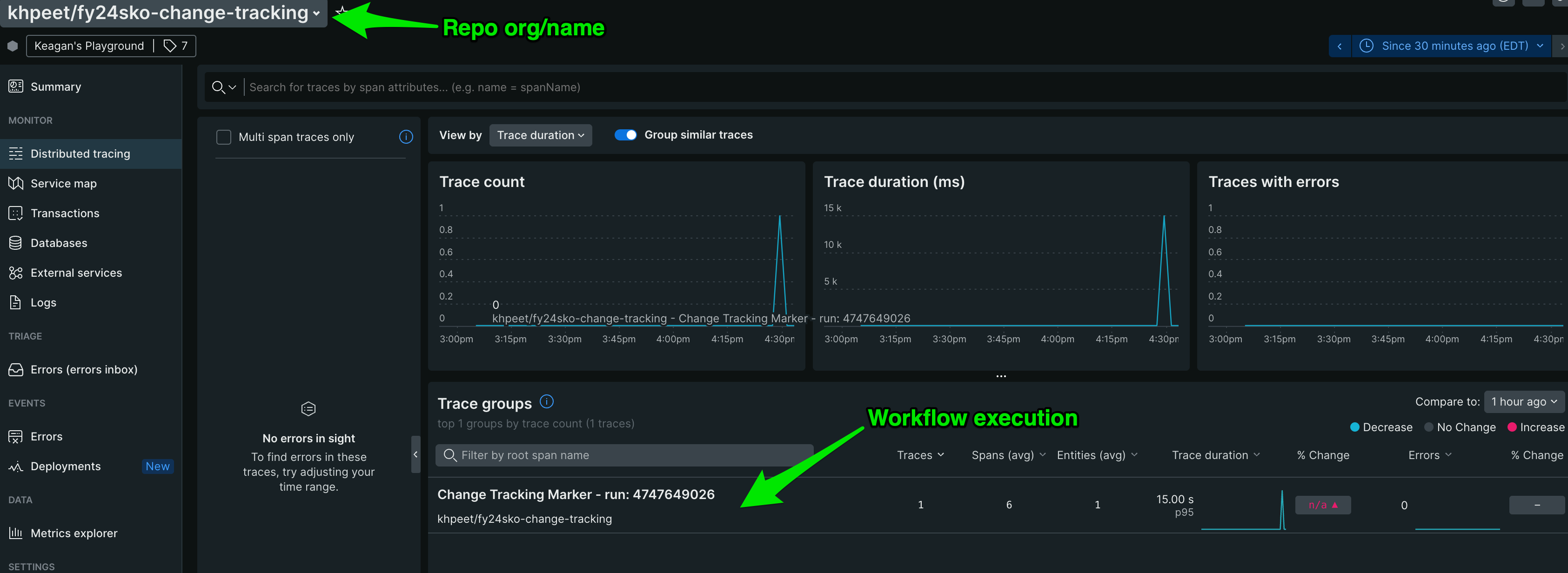Open Service map from sidebar
The height and width of the screenshot is (573, 1568).
point(63,183)
